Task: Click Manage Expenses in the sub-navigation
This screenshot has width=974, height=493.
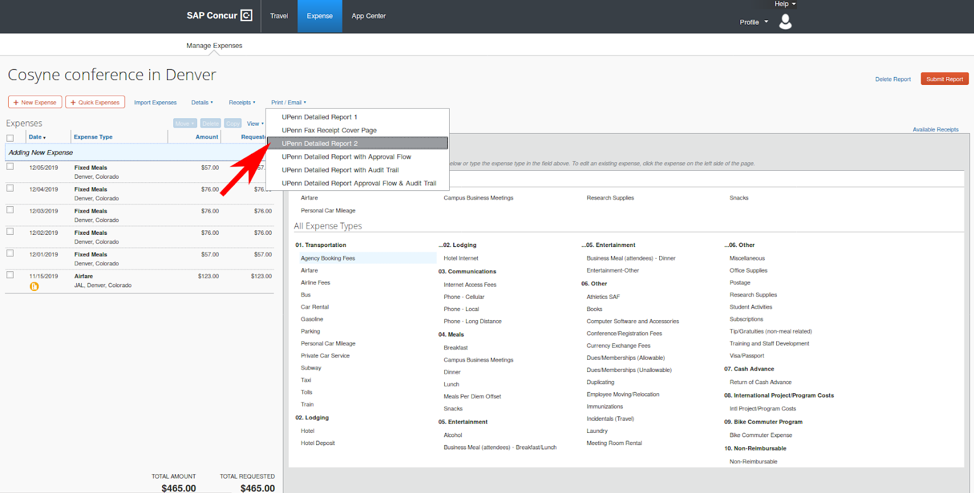Action: (x=214, y=45)
